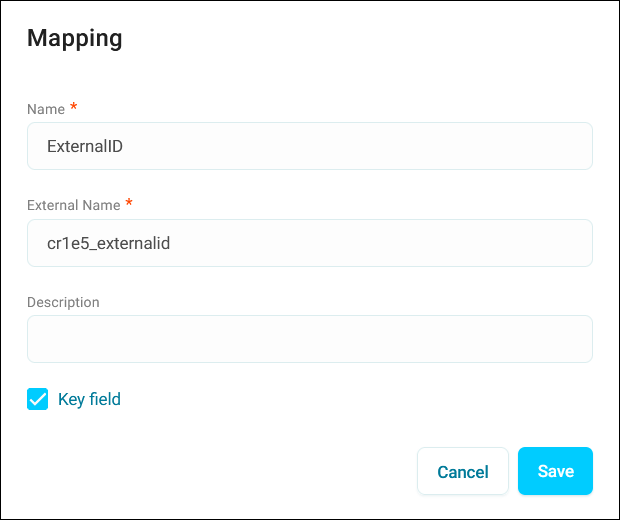620x520 pixels.
Task: Focus the Name input field
Action: [310, 146]
